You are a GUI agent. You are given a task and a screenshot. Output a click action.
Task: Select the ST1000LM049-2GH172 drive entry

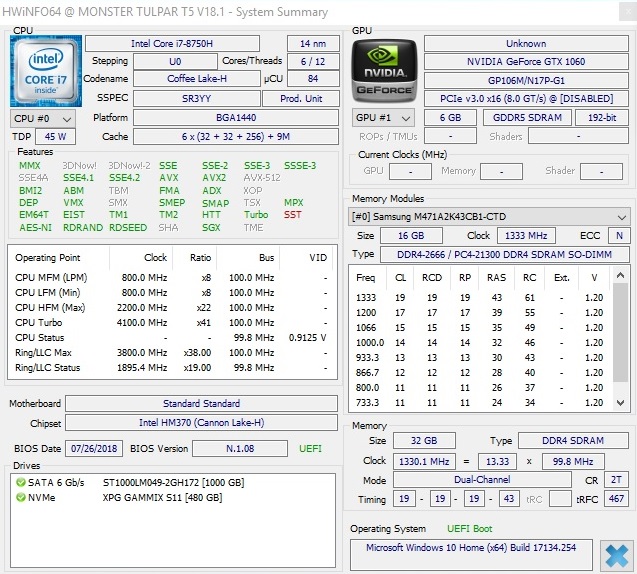click(173, 482)
